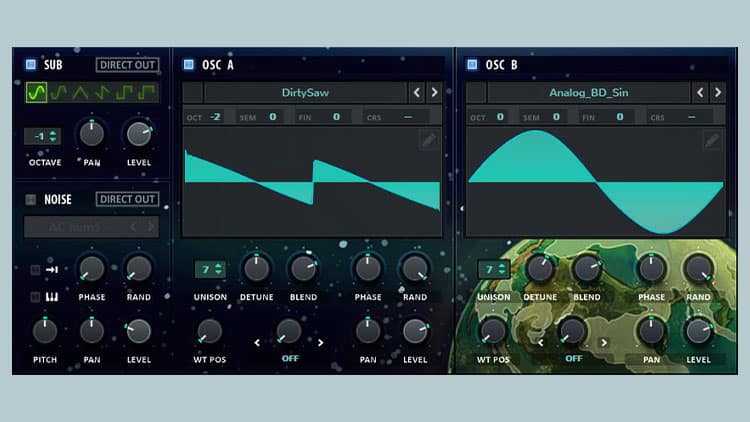Click the noise Level knob

click(139, 331)
